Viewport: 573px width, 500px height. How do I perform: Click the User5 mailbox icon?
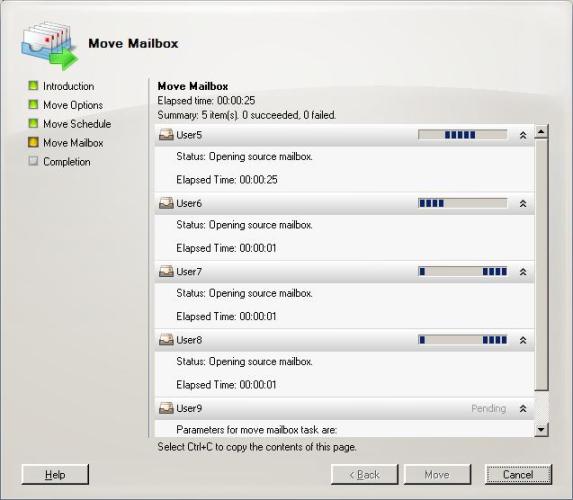point(166,135)
